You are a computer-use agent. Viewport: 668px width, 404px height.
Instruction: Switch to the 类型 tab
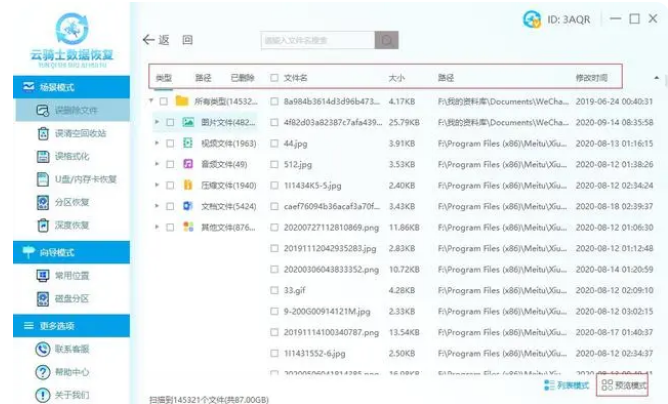pyautogui.click(x=164, y=78)
